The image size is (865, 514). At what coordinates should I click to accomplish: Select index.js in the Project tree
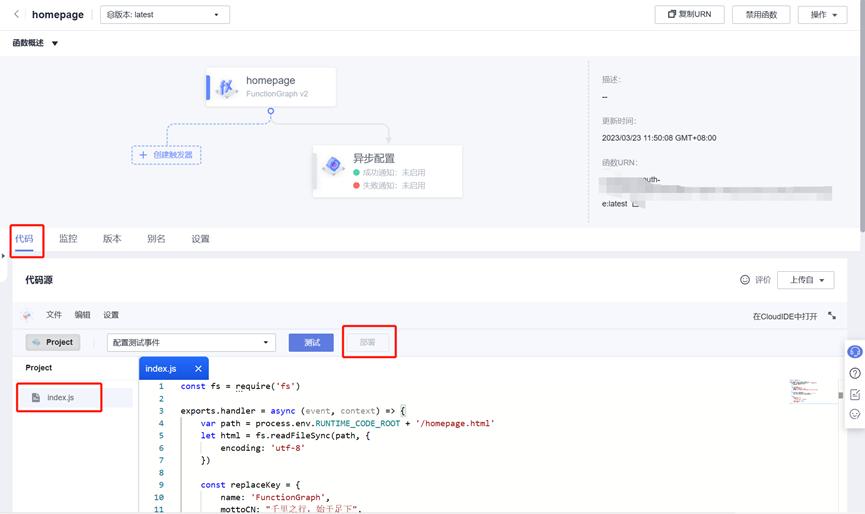(x=60, y=397)
